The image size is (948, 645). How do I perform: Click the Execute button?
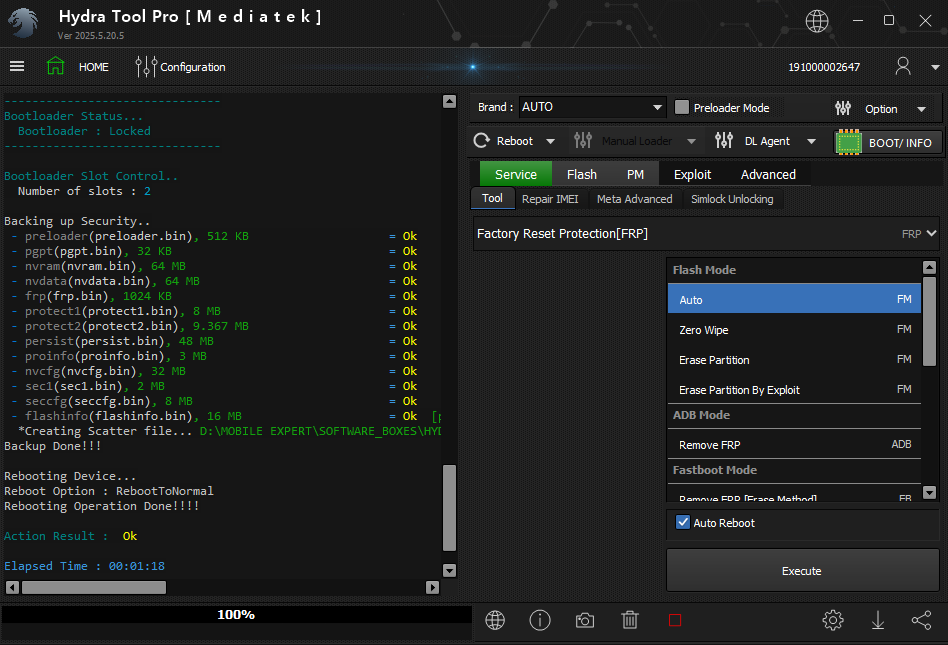pyautogui.click(x=802, y=571)
